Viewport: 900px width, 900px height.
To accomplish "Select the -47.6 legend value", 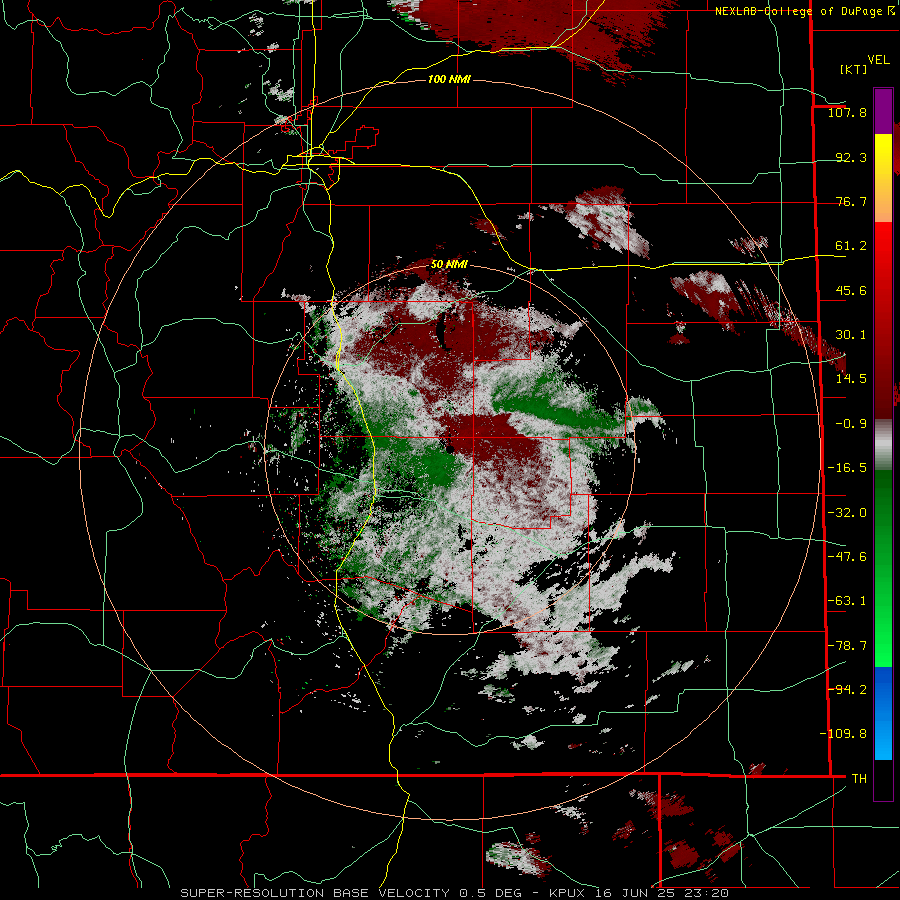I will (847, 557).
